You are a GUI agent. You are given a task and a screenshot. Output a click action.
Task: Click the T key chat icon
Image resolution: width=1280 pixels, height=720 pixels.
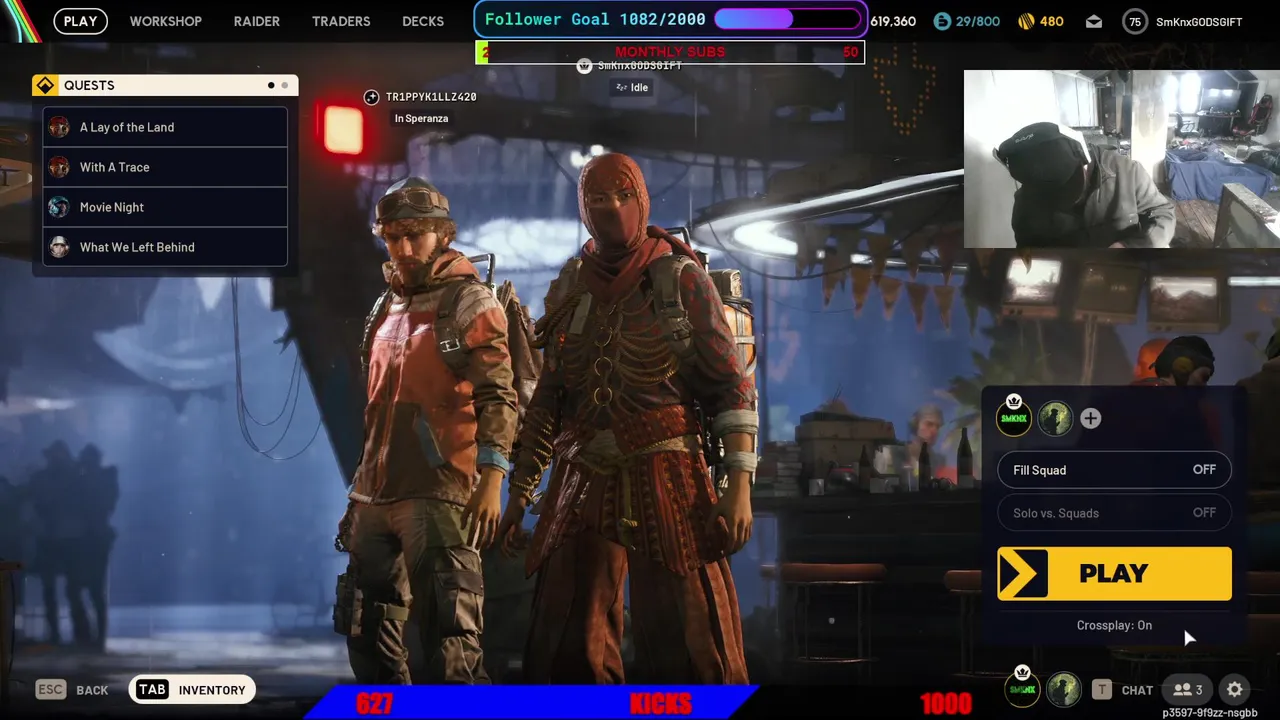tap(1101, 690)
